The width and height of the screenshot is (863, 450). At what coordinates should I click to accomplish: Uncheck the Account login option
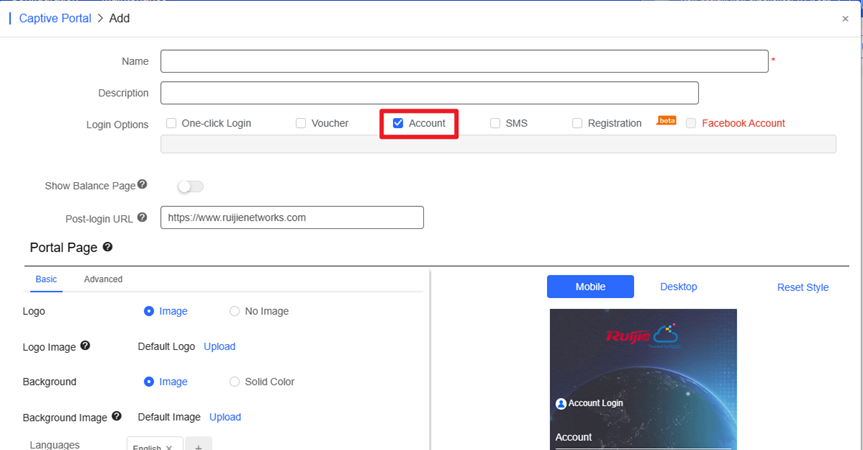pyautogui.click(x=398, y=123)
